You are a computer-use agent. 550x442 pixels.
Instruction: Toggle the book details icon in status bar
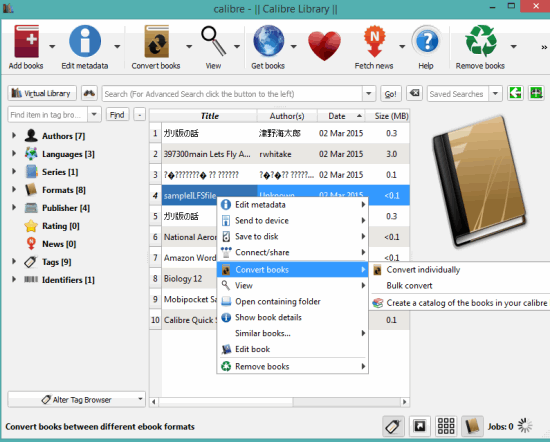pyautogui.click(x=472, y=426)
